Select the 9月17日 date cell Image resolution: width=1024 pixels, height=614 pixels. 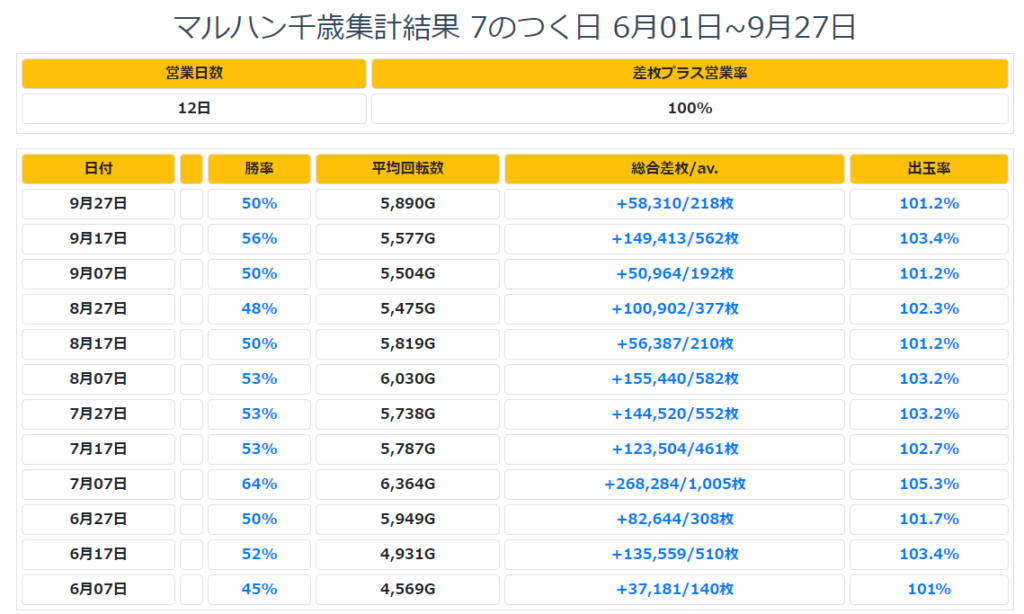pyautogui.click(x=98, y=239)
